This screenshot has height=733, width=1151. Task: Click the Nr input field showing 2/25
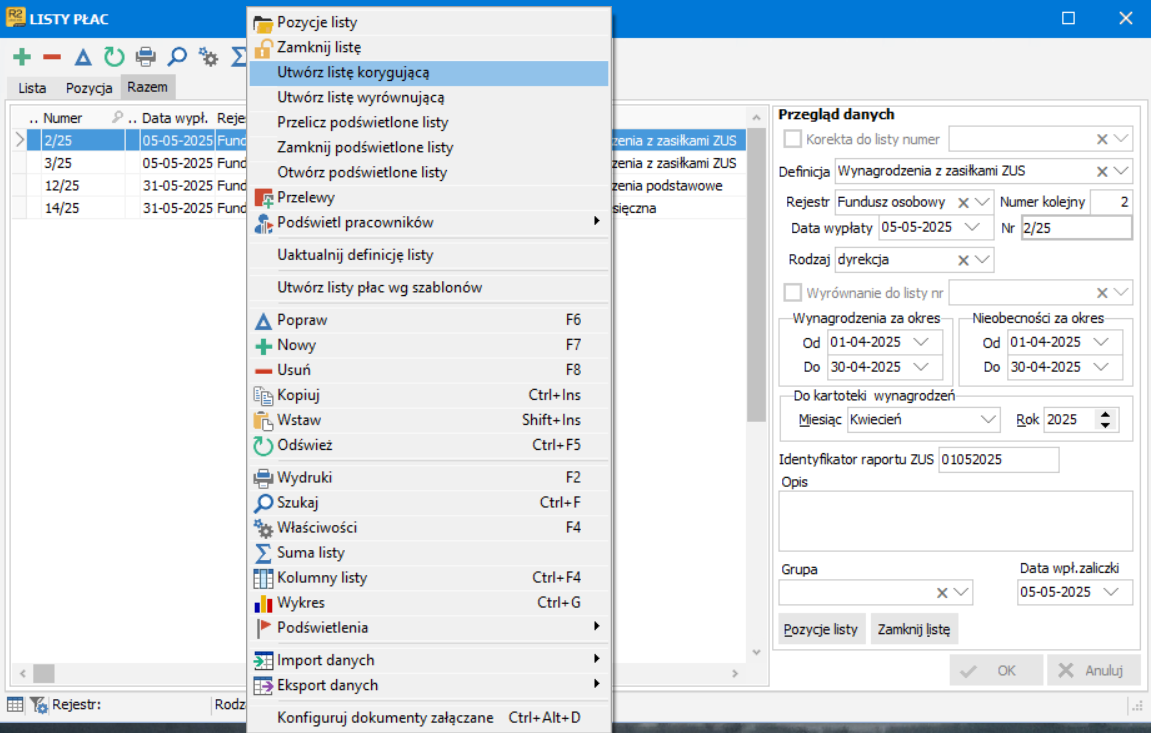click(x=1076, y=228)
